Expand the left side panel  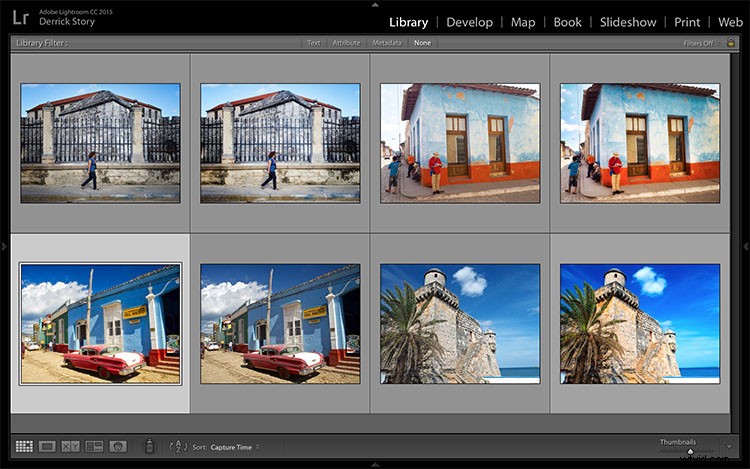(4, 247)
